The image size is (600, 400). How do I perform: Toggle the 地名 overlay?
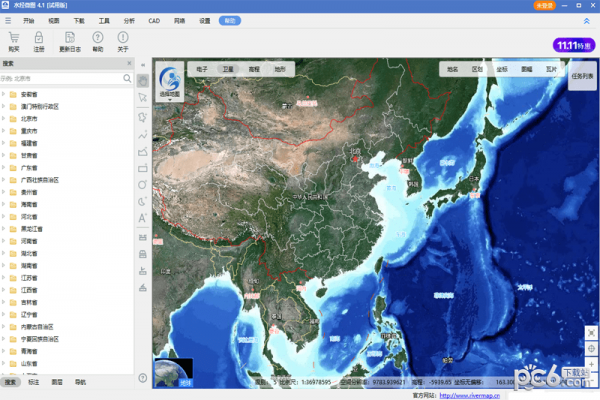point(453,69)
